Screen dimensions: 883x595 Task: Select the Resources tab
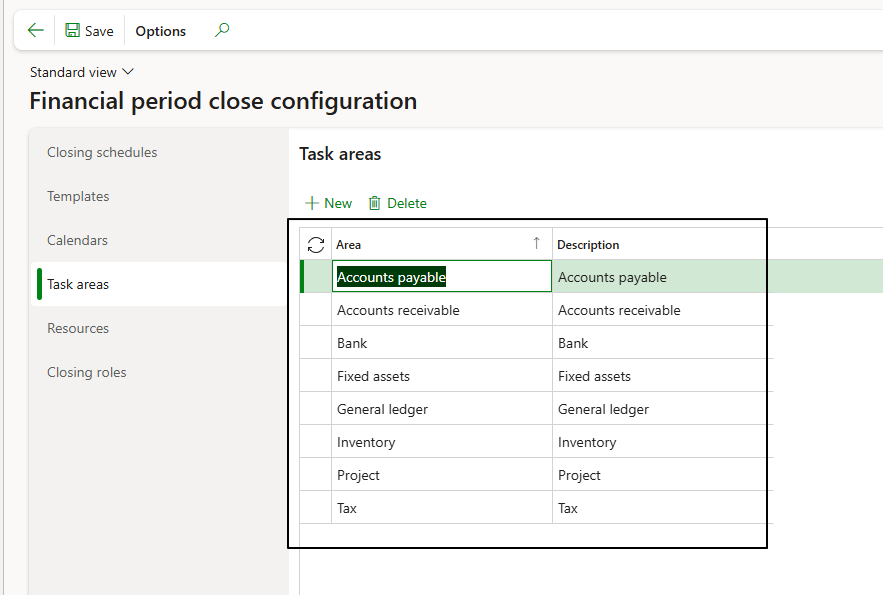(78, 328)
